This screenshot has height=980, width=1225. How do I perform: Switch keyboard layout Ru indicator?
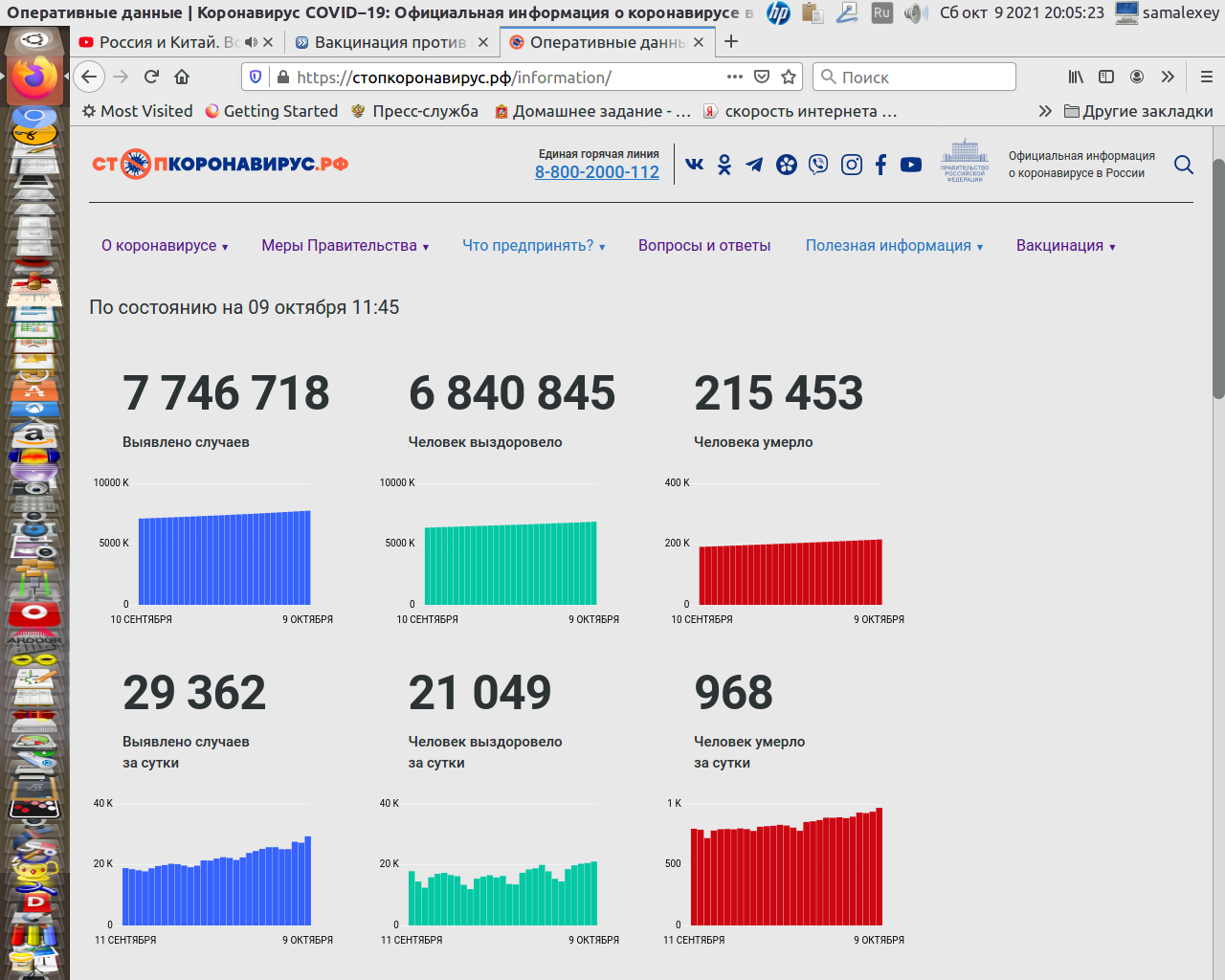[881, 13]
